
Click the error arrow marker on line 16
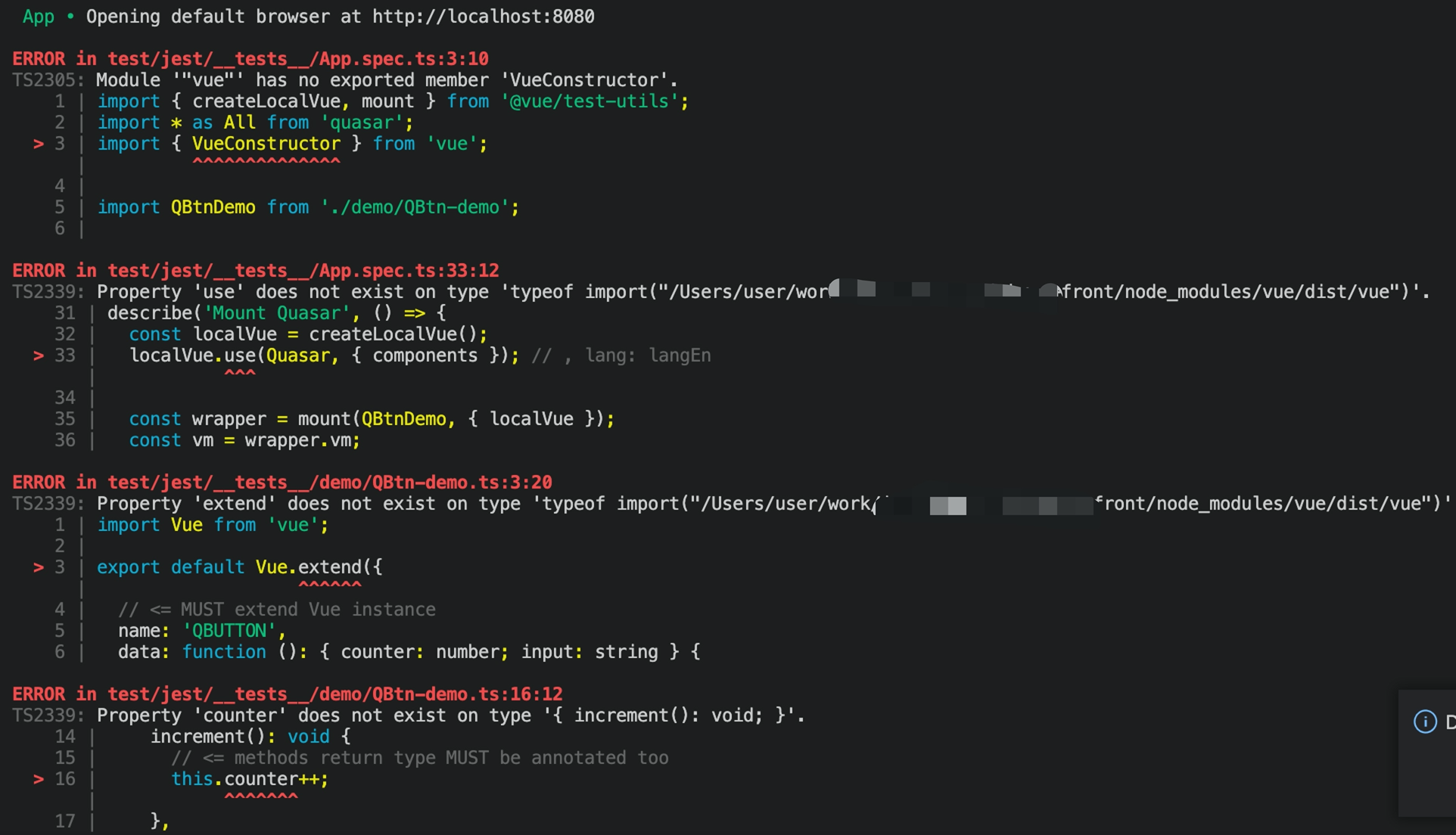click(38, 779)
